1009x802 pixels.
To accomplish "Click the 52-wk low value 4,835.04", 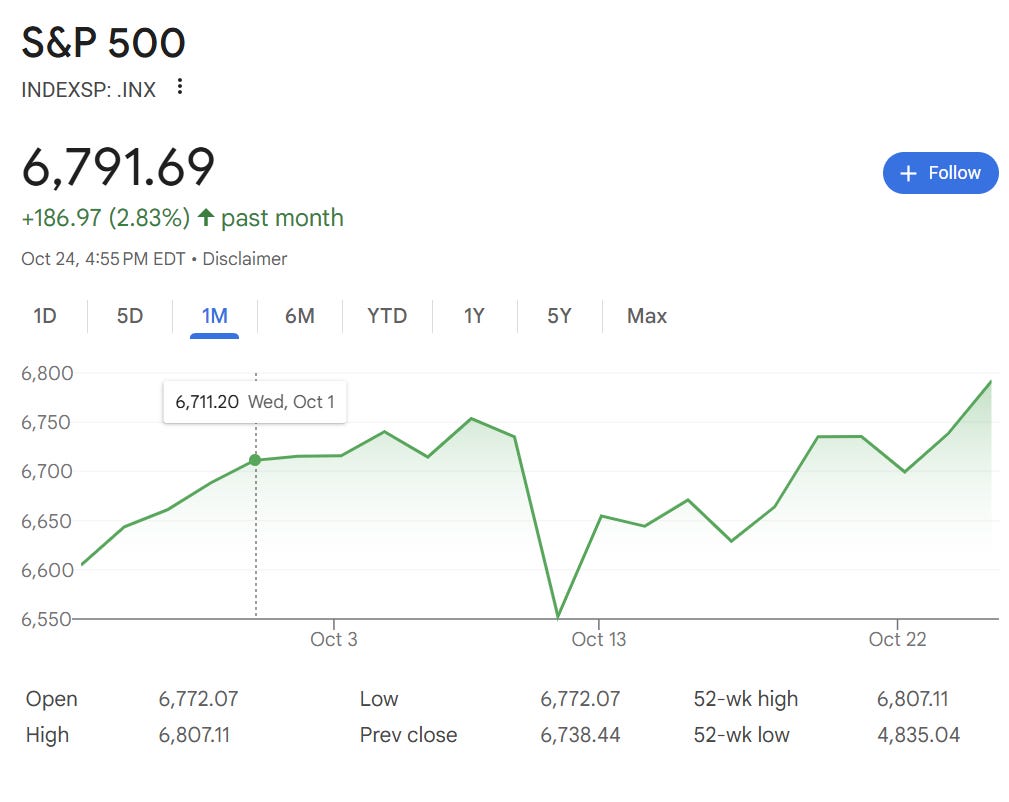I will (918, 735).
